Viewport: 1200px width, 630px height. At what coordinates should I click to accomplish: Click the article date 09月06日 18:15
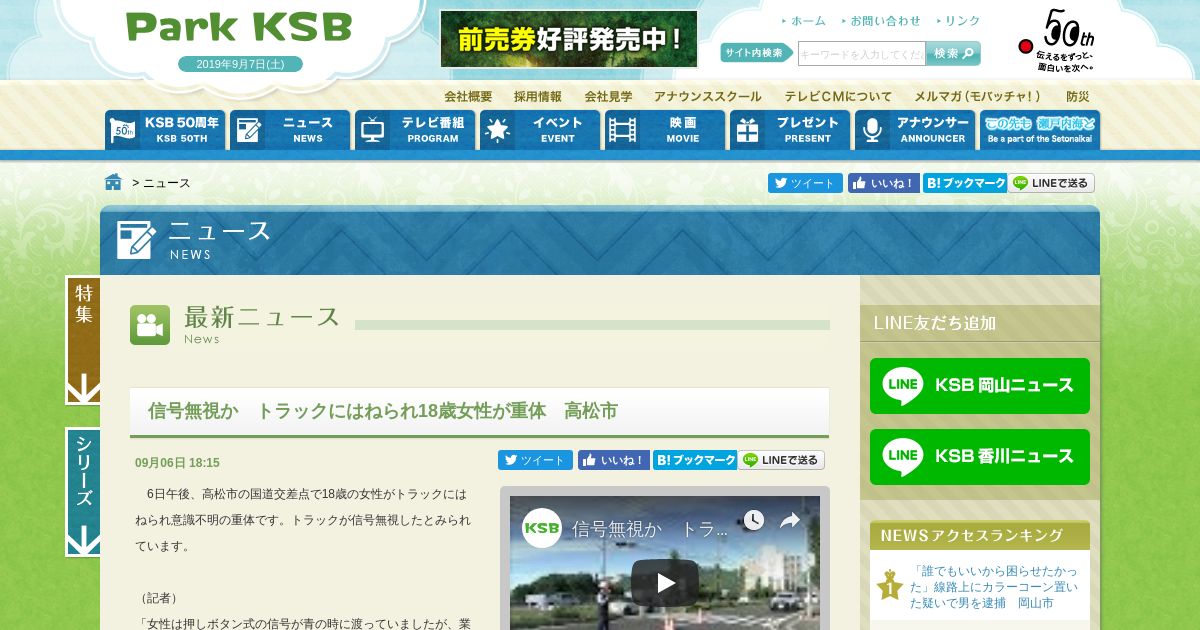coord(177,463)
